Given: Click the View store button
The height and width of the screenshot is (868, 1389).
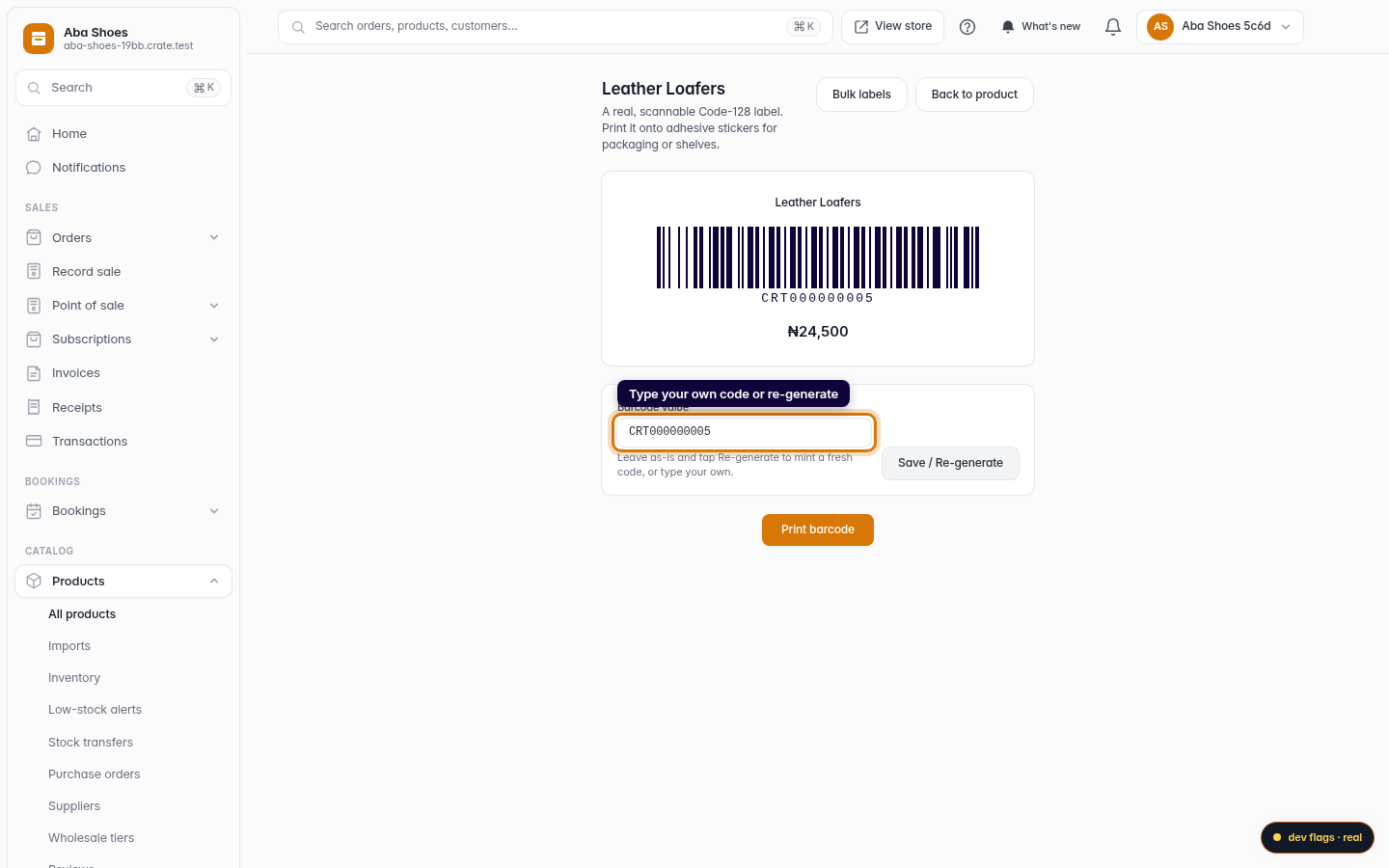Looking at the screenshot, I should 893,27.
